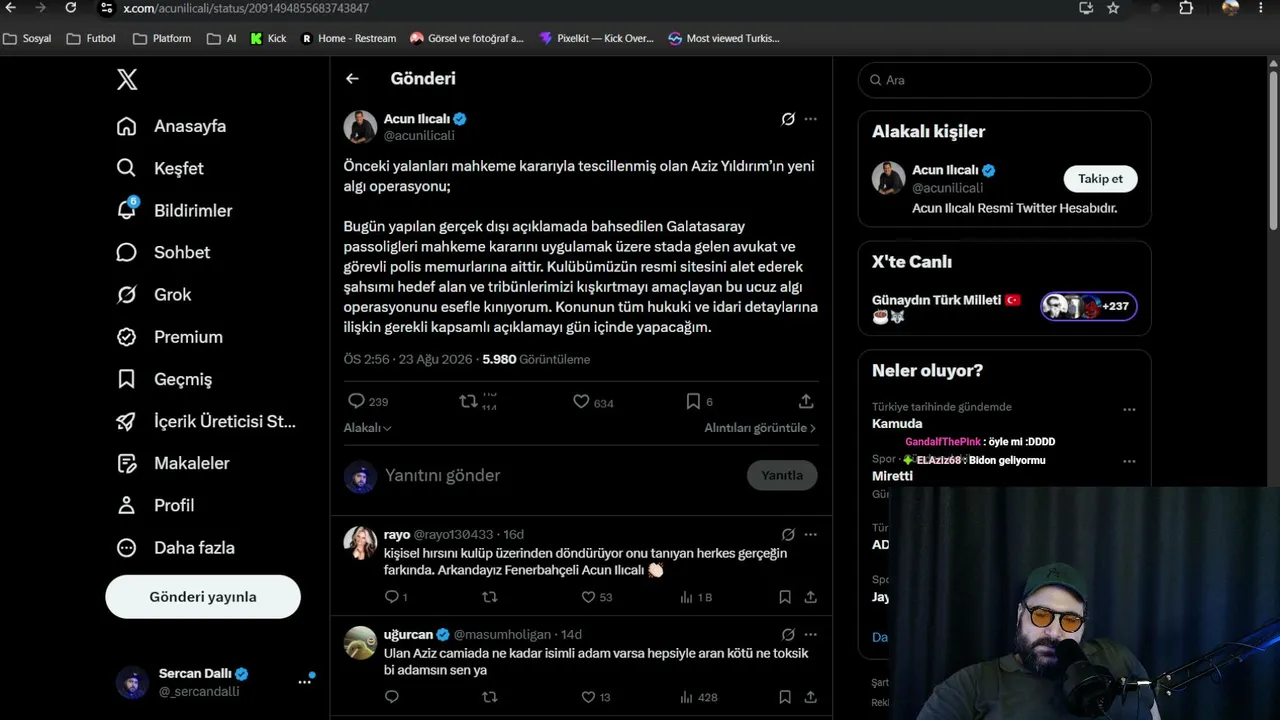Click the x.com address bar URL
The image size is (1280, 720).
(246, 8)
